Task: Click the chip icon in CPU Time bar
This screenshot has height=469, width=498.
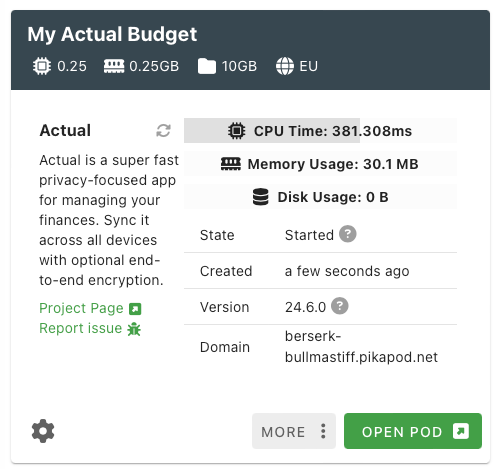Action: 237,131
